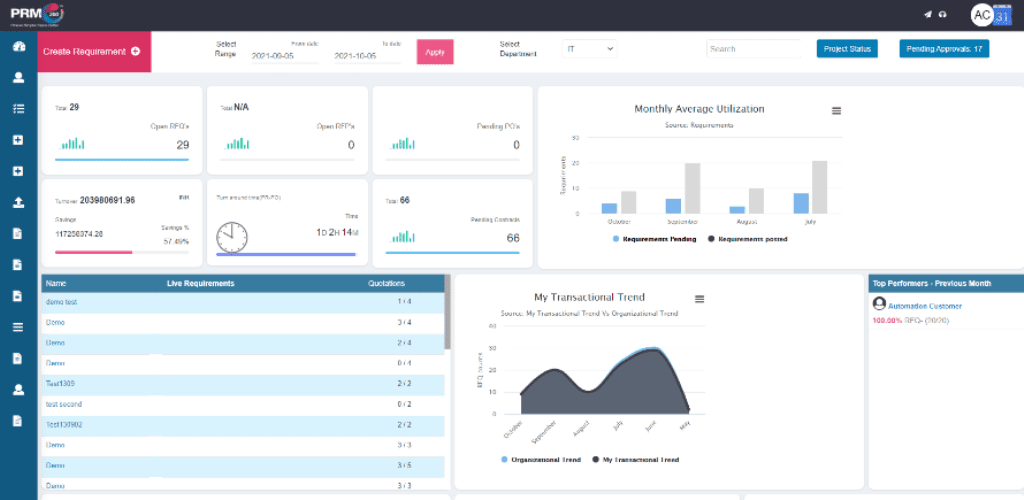Open the headset support icon
This screenshot has height=500, width=1024.
click(942, 14)
